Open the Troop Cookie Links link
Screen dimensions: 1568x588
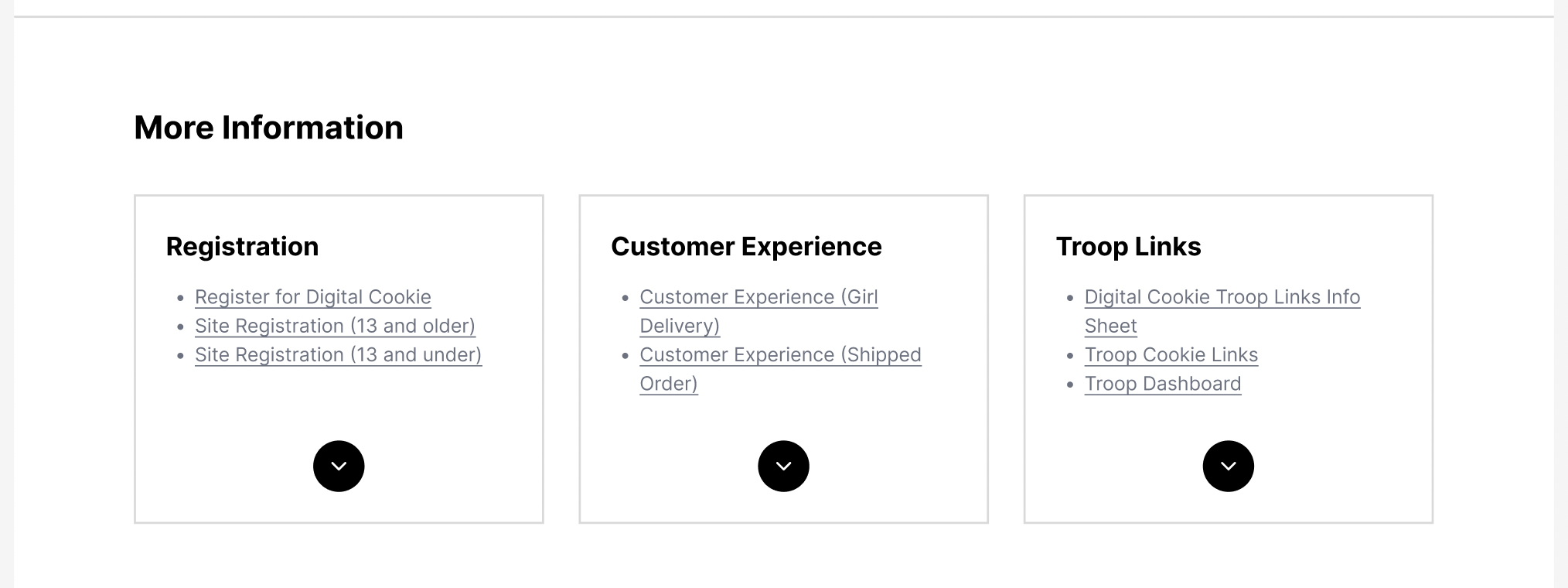(x=1171, y=354)
